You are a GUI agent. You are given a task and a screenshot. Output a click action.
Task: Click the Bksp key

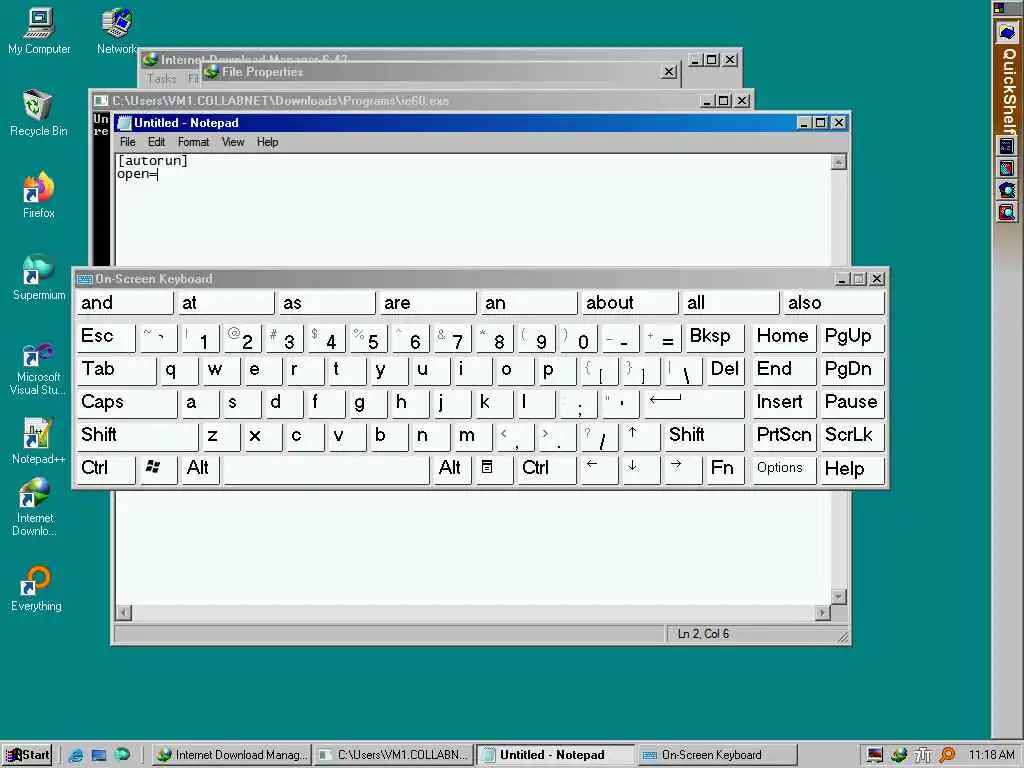point(714,336)
